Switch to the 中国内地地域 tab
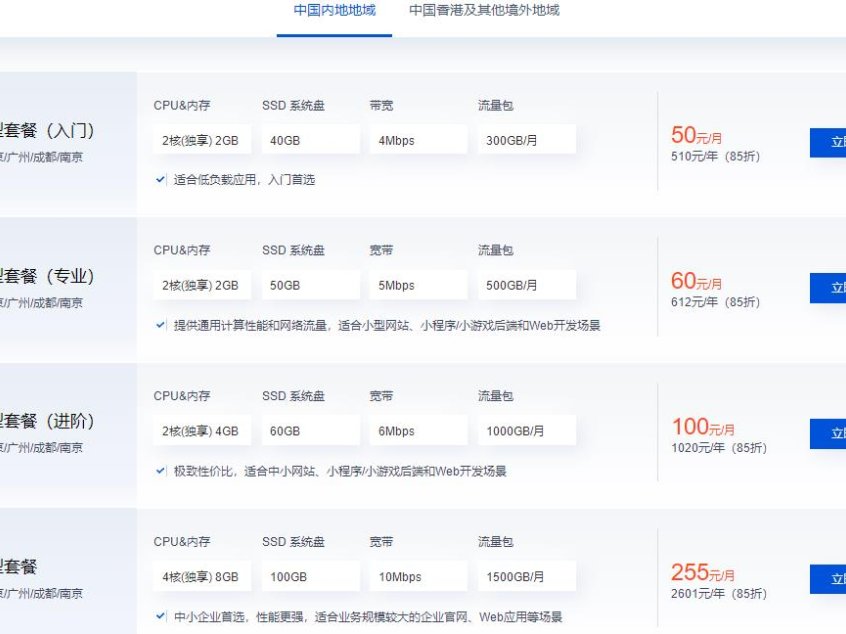 pyautogui.click(x=335, y=11)
